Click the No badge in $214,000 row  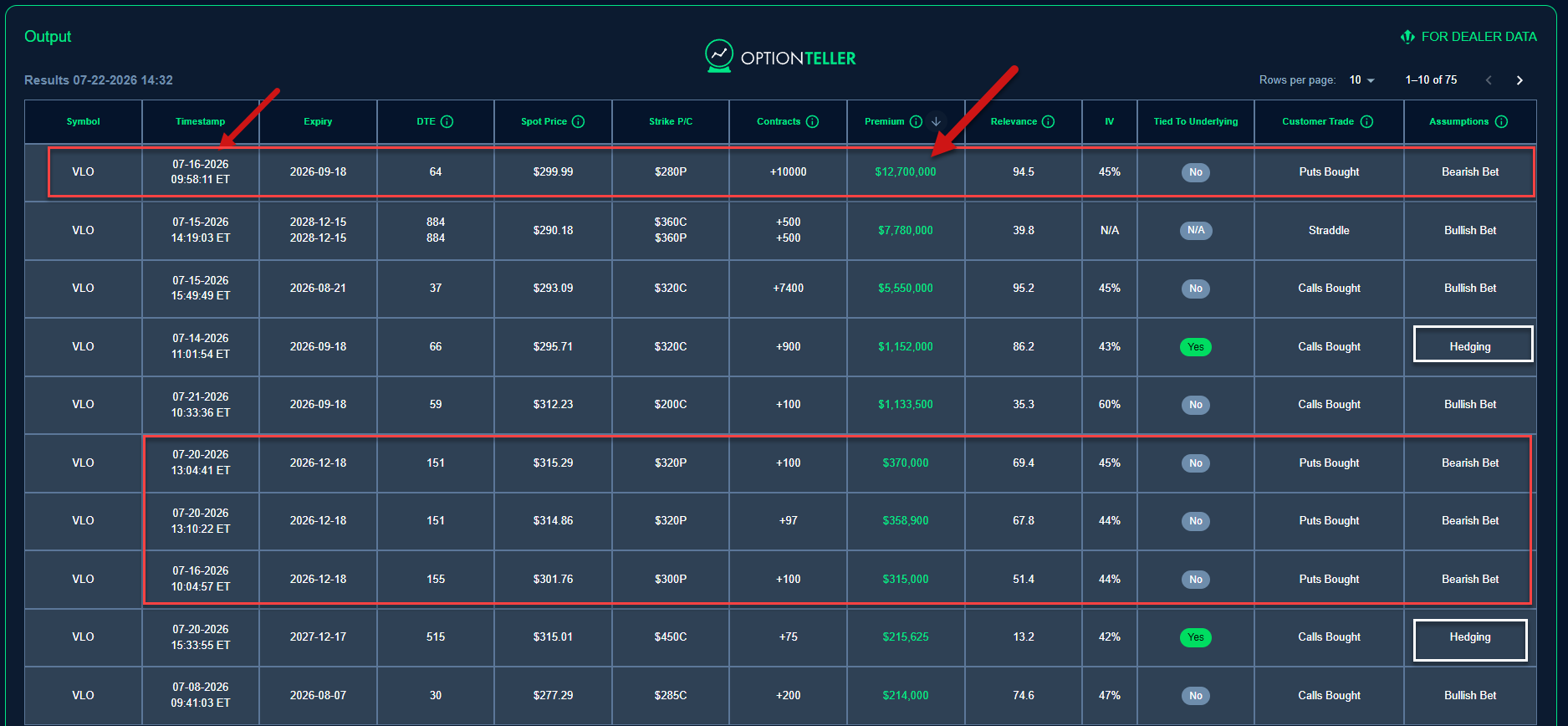tap(1196, 696)
